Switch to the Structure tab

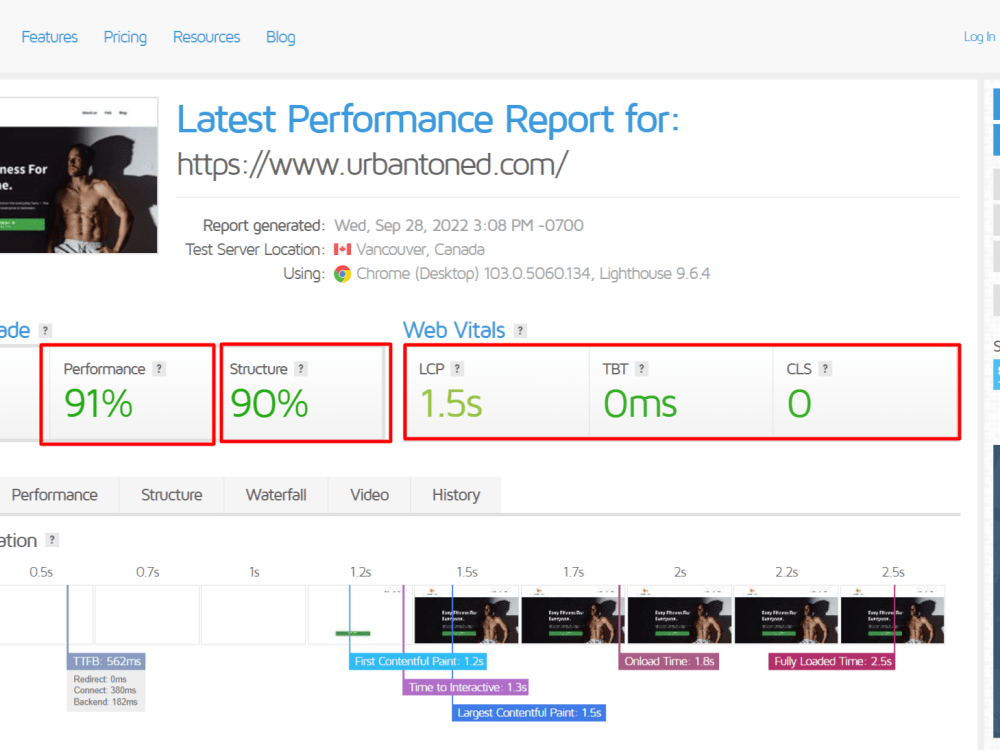point(172,495)
